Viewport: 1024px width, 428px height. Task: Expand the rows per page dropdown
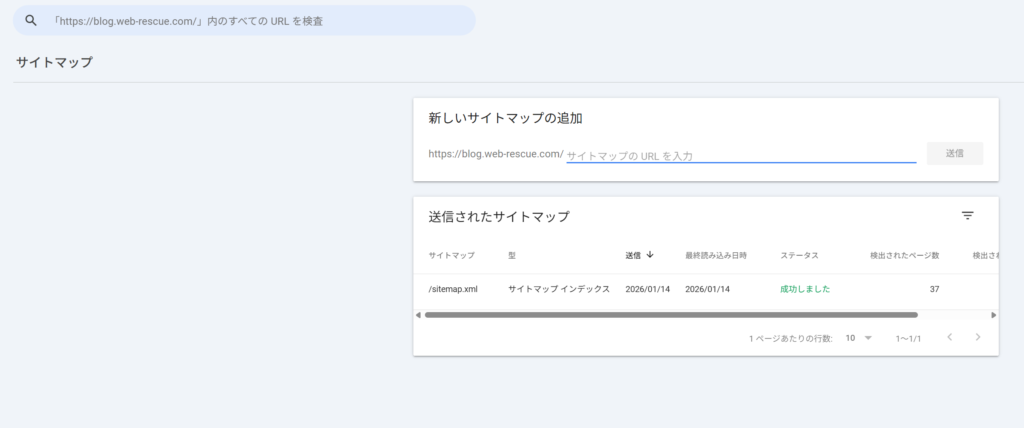coord(858,338)
